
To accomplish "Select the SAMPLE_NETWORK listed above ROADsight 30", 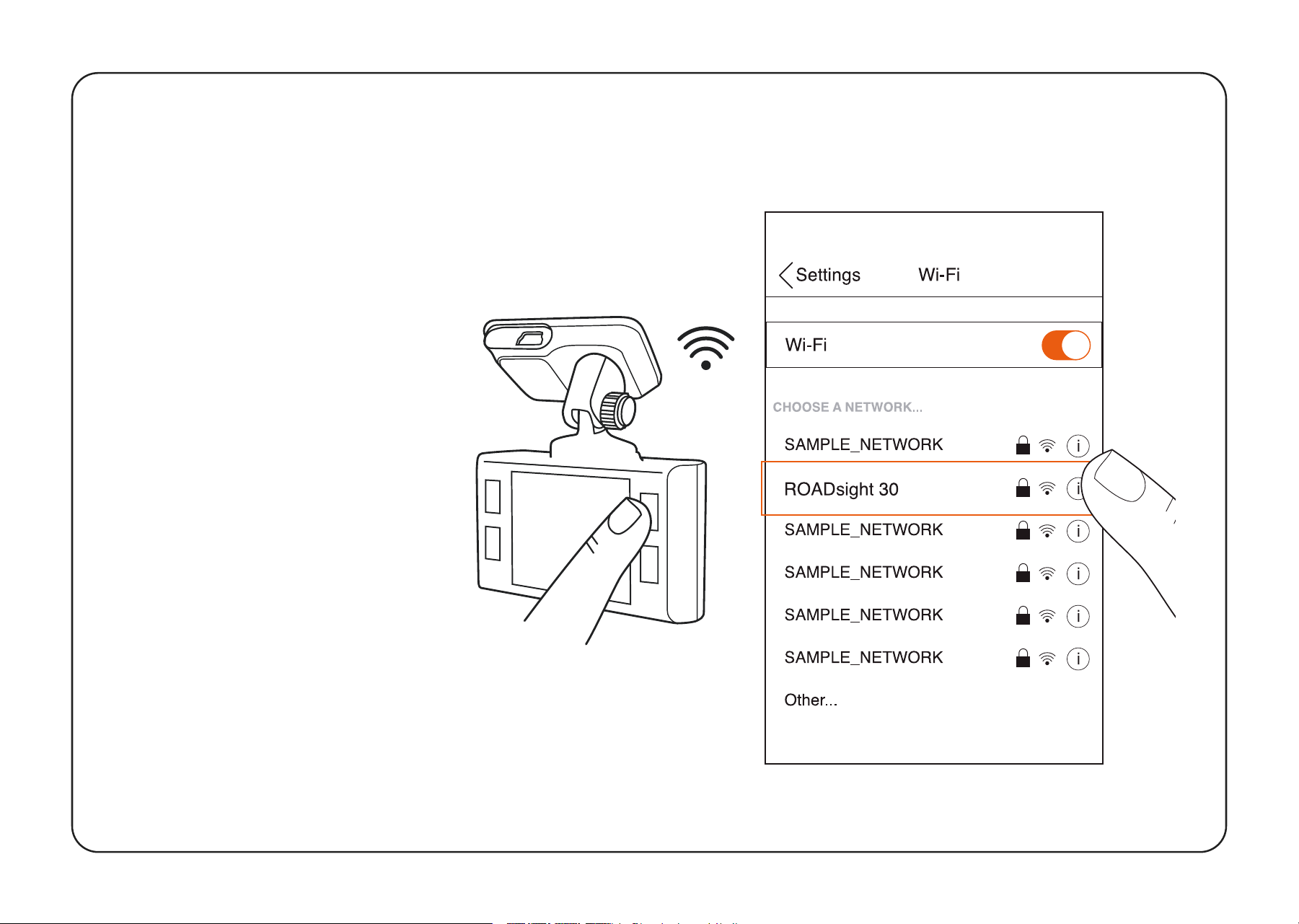I will pos(863,444).
